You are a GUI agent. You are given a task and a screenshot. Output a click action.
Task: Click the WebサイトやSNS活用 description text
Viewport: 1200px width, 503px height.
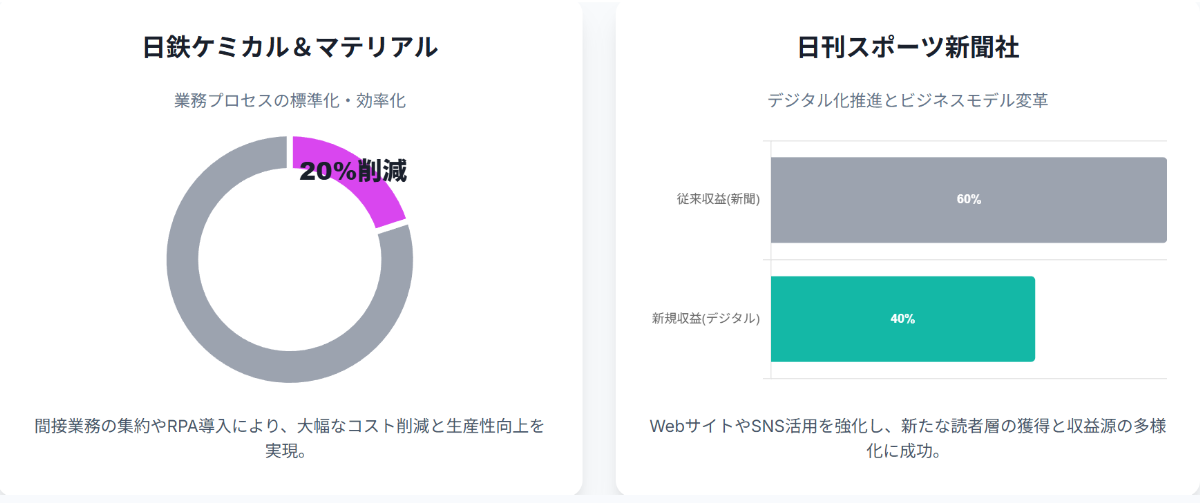[908, 426]
